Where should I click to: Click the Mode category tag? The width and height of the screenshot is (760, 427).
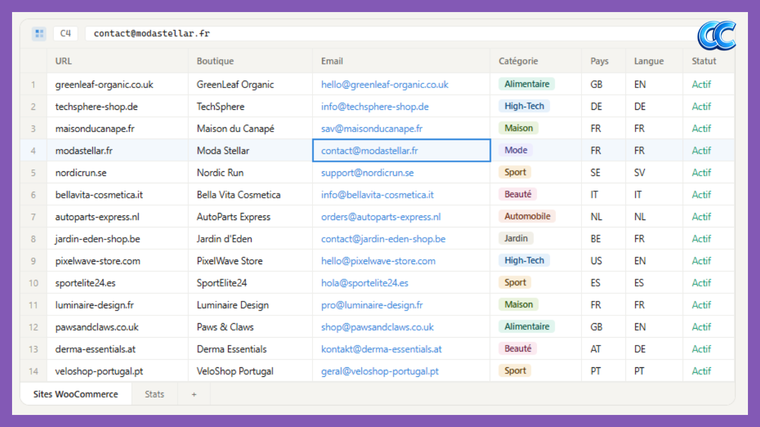coord(516,150)
